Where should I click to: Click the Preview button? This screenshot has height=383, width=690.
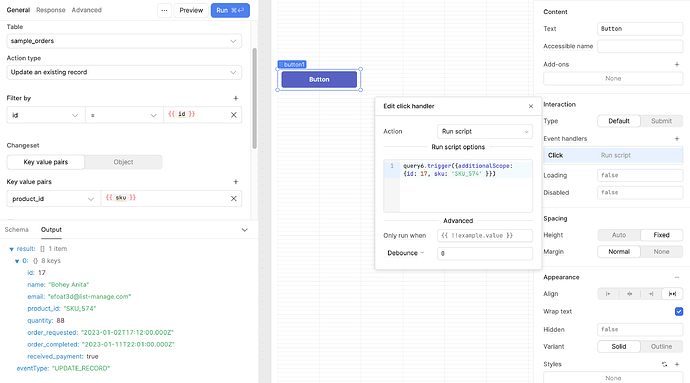coord(191,10)
